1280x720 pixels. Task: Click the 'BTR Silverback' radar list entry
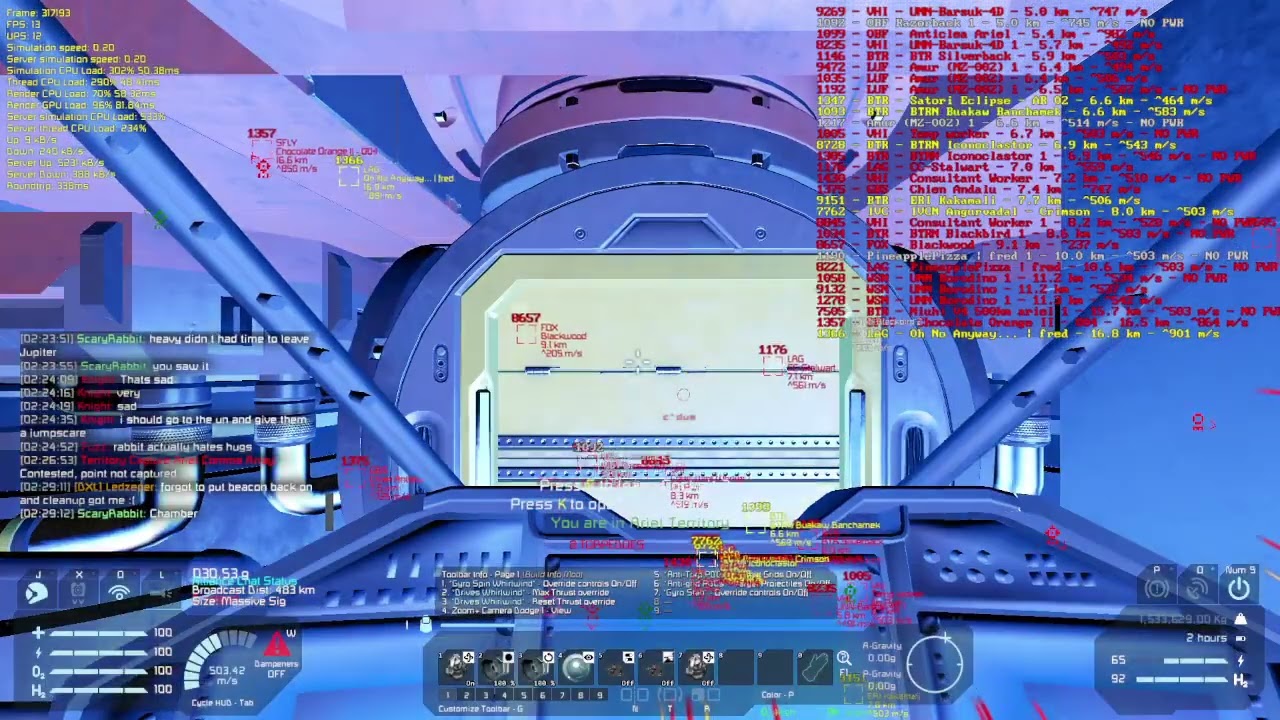coord(987,57)
